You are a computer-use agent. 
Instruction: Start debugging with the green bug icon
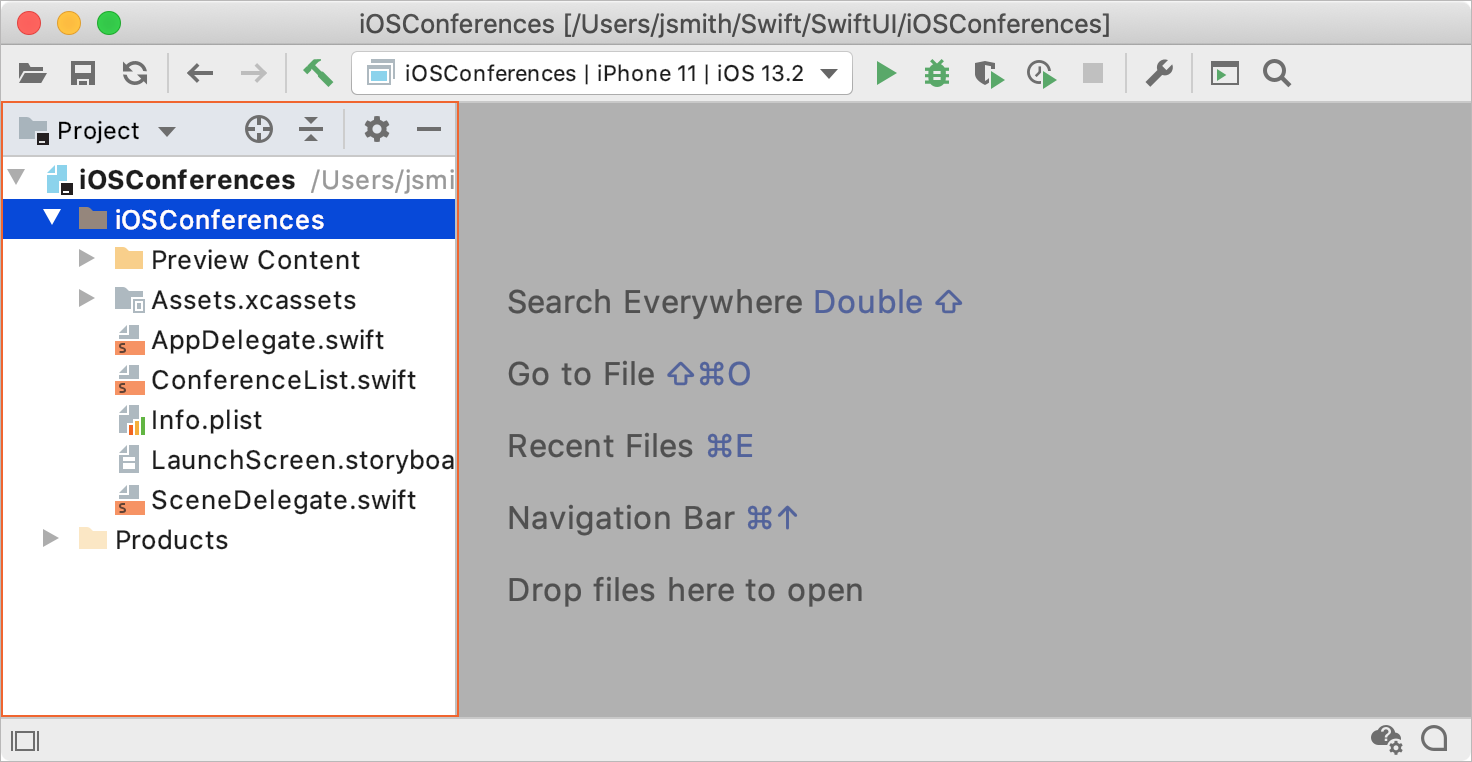tap(937, 74)
